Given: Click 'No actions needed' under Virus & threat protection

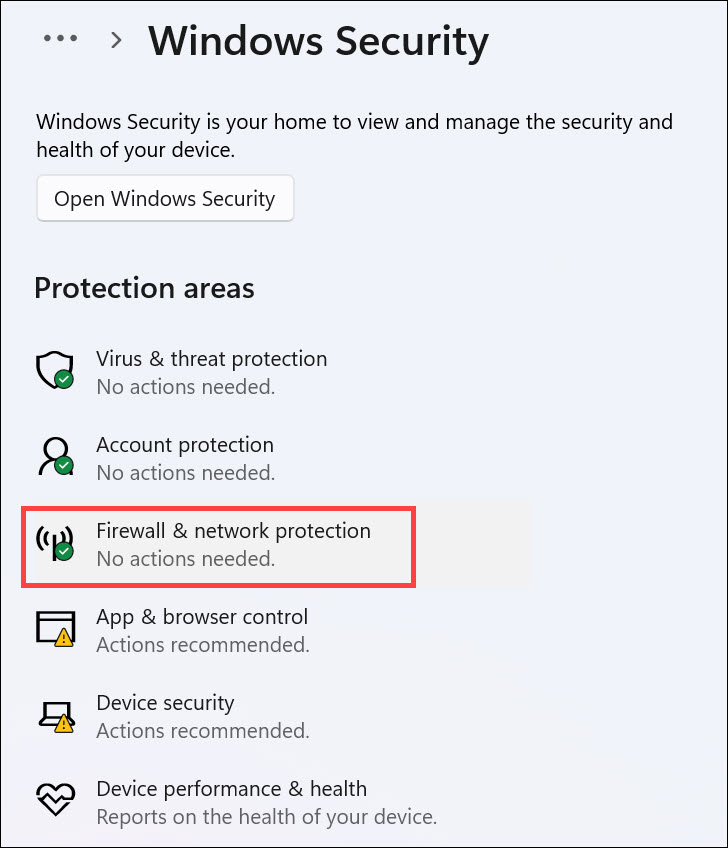Looking at the screenshot, I should pos(185,386).
